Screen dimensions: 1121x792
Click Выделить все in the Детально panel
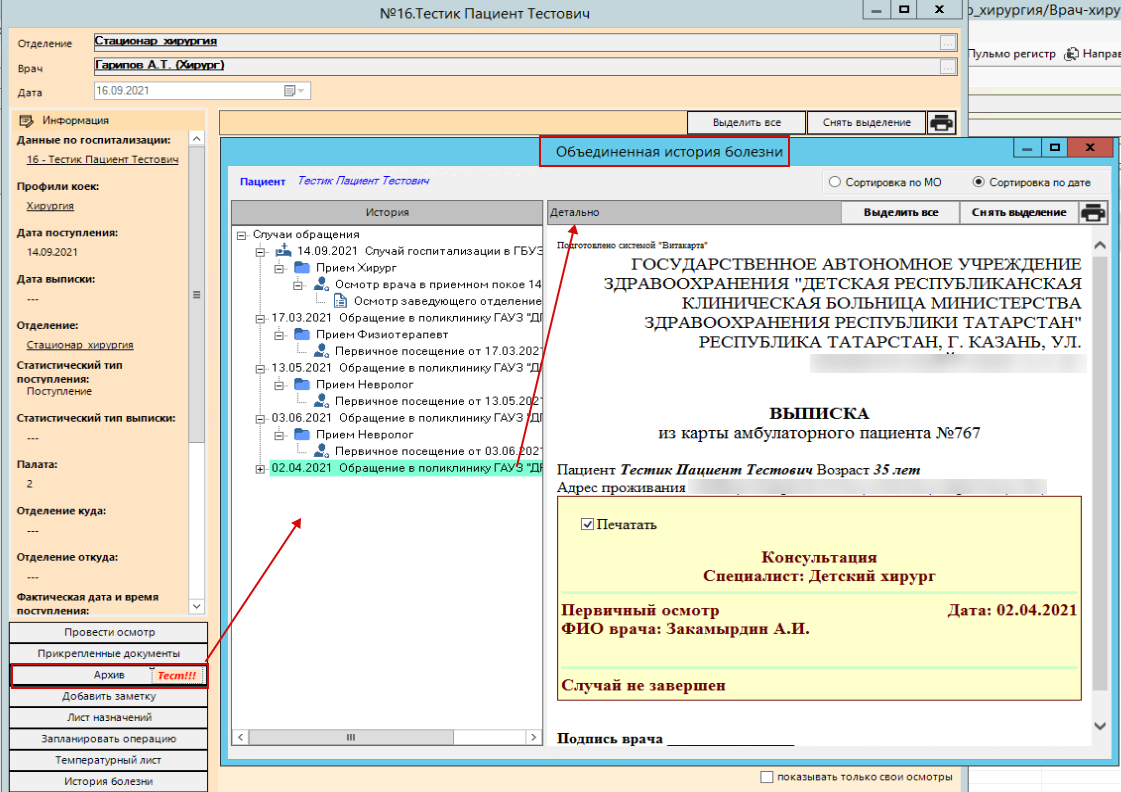coord(901,212)
